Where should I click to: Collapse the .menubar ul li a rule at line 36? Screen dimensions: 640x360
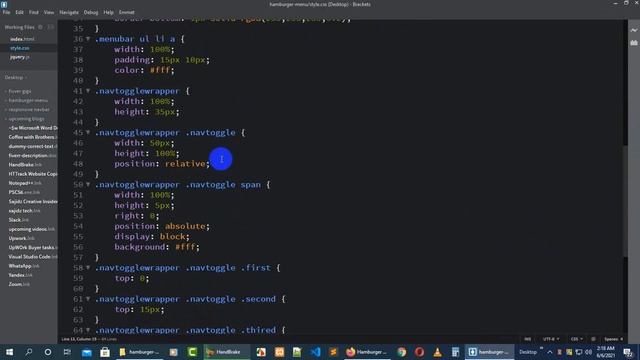[x=88, y=39]
